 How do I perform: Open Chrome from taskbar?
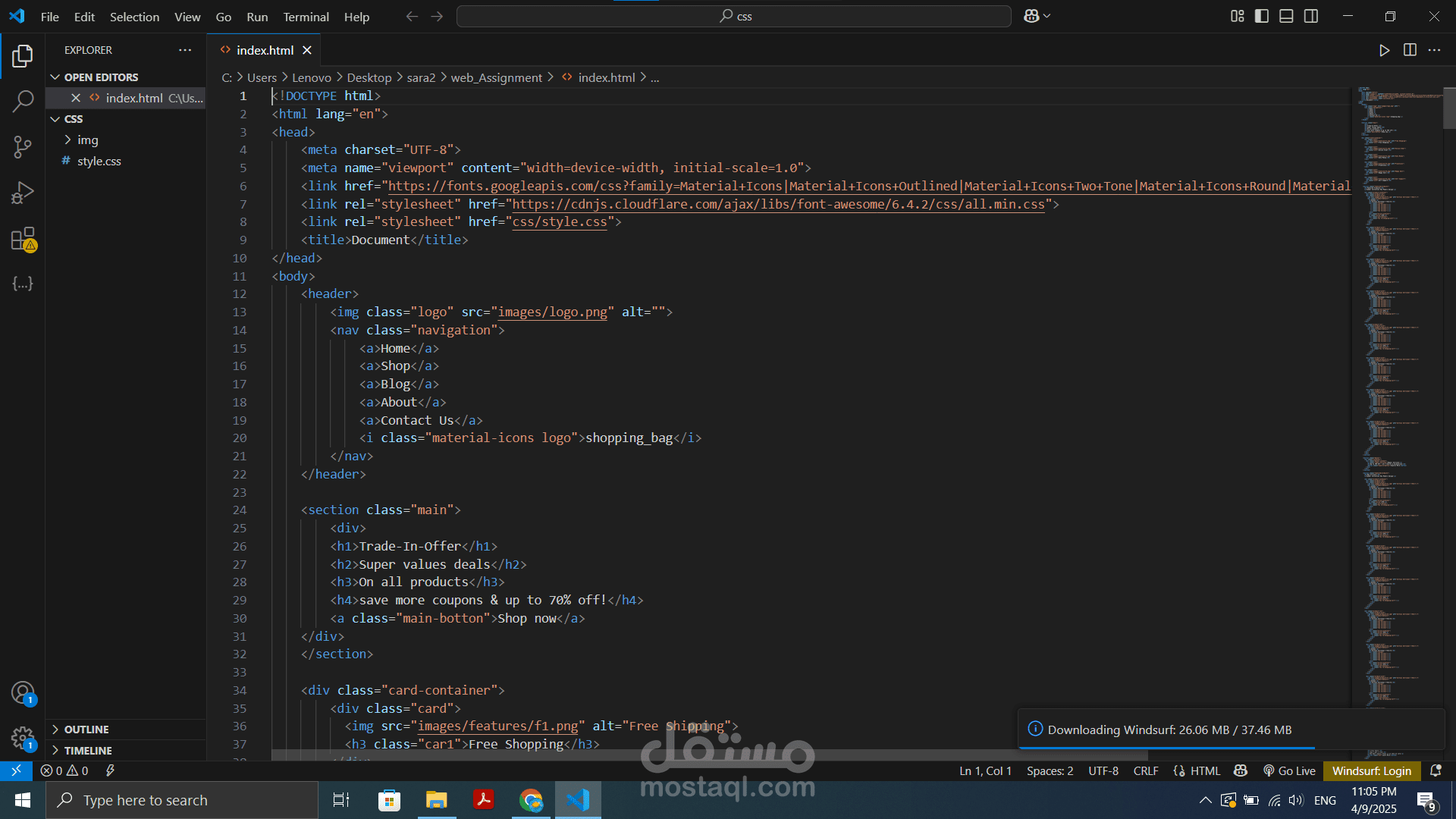[531, 800]
